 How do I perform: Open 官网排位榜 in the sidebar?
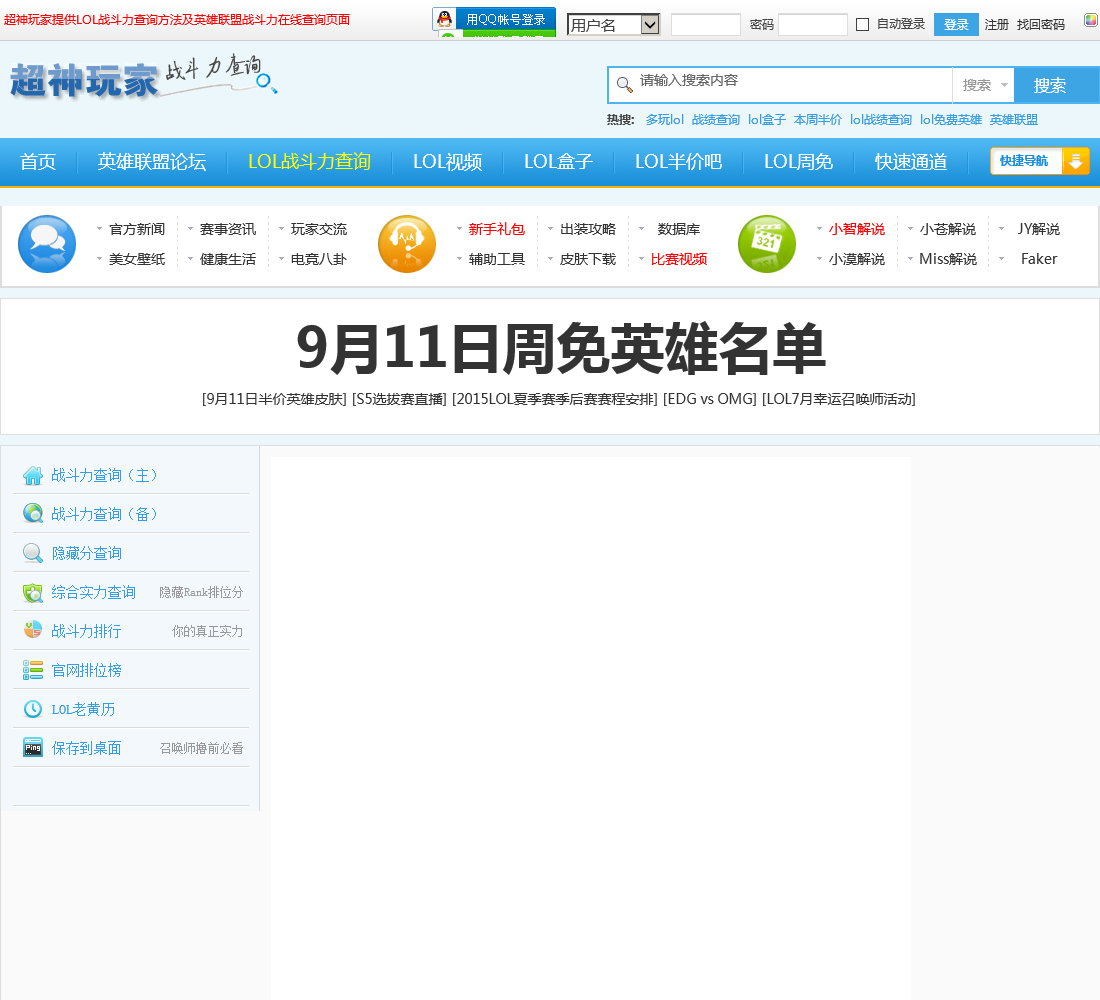[87, 670]
